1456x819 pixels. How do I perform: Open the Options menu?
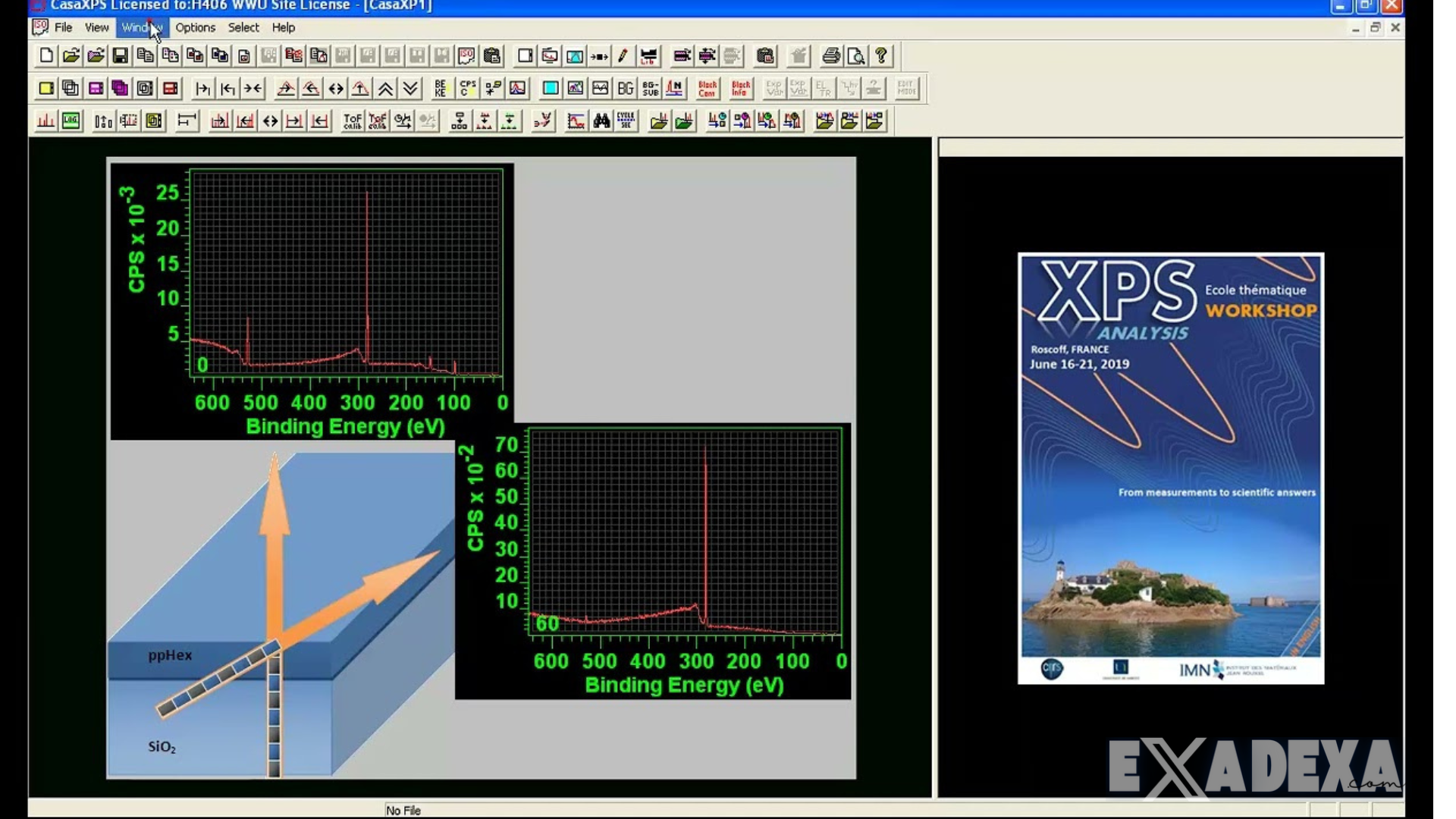tap(195, 27)
